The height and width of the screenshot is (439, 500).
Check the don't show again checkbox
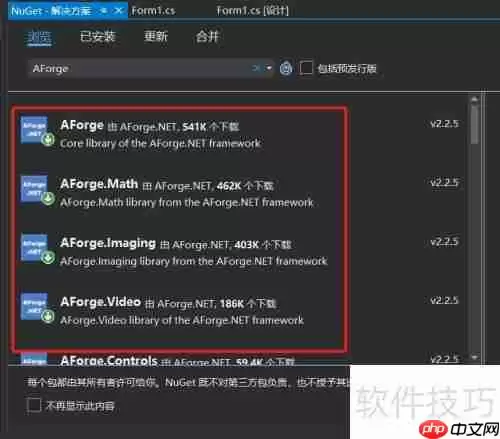click(34, 405)
